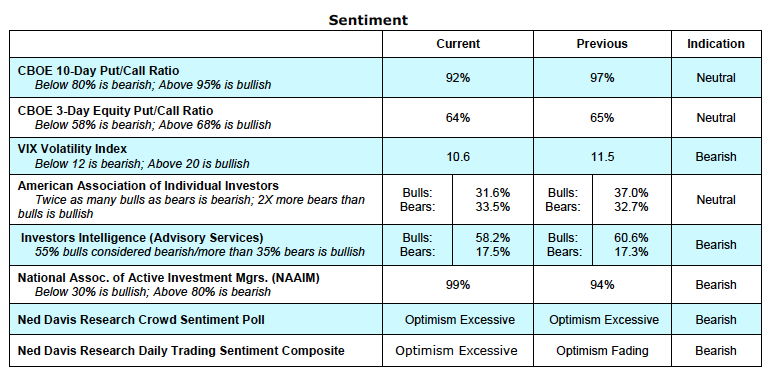
Task: Click Ned Davis Daily Trading Sentiment Composite
Action: (181, 351)
